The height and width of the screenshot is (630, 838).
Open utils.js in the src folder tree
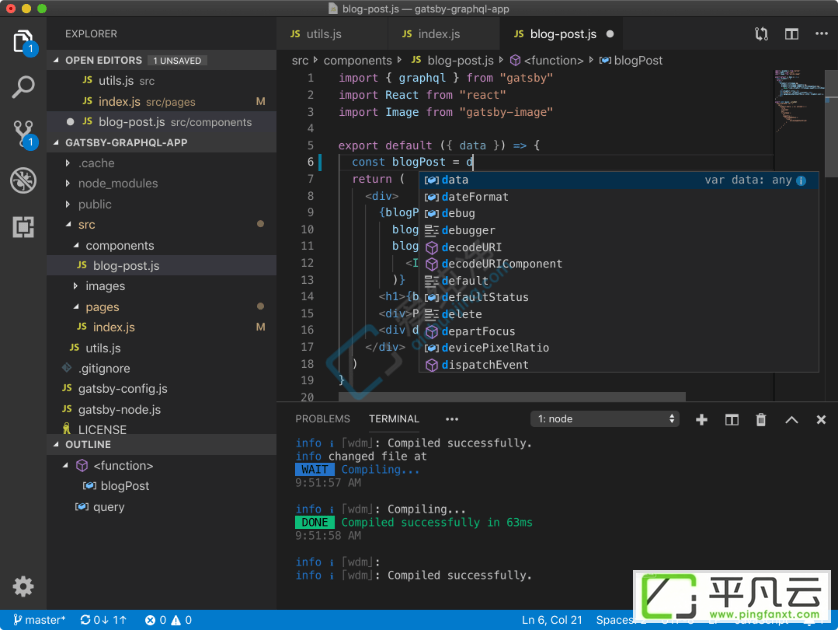[x=161, y=348]
